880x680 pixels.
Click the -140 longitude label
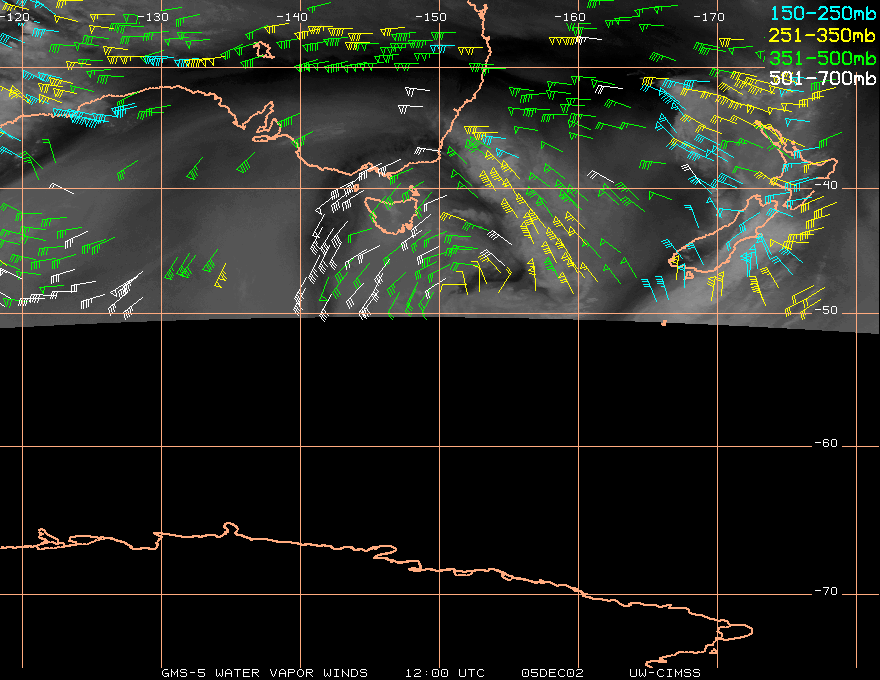click(x=292, y=17)
